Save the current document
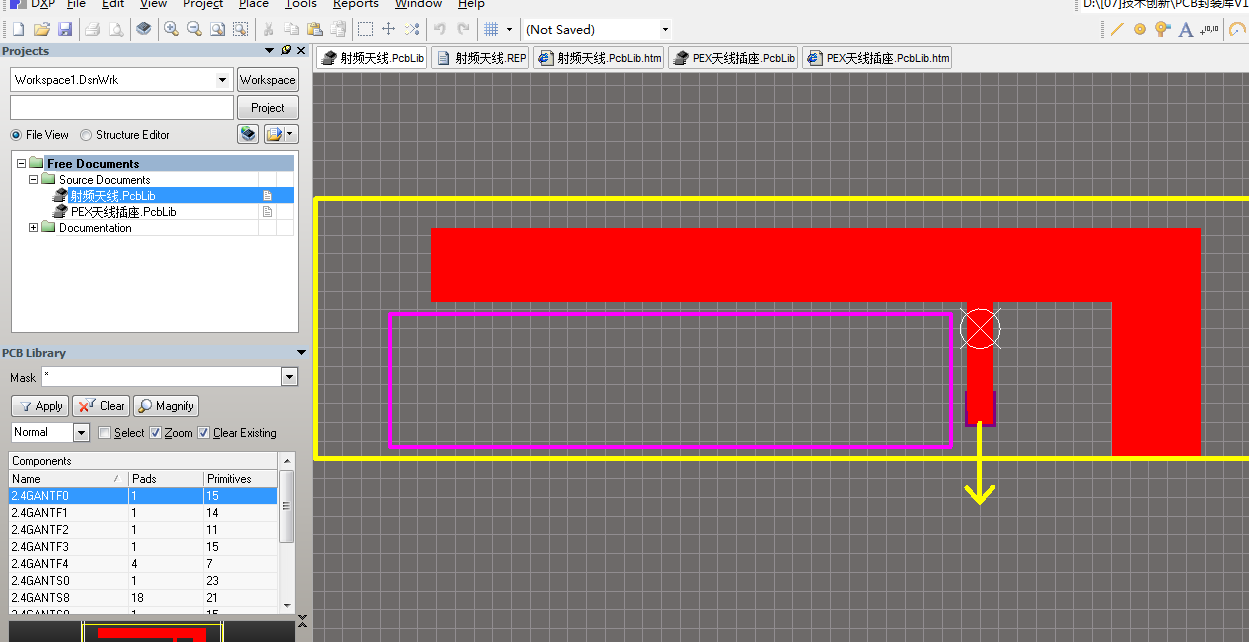1249x642 pixels. pos(64,29)
